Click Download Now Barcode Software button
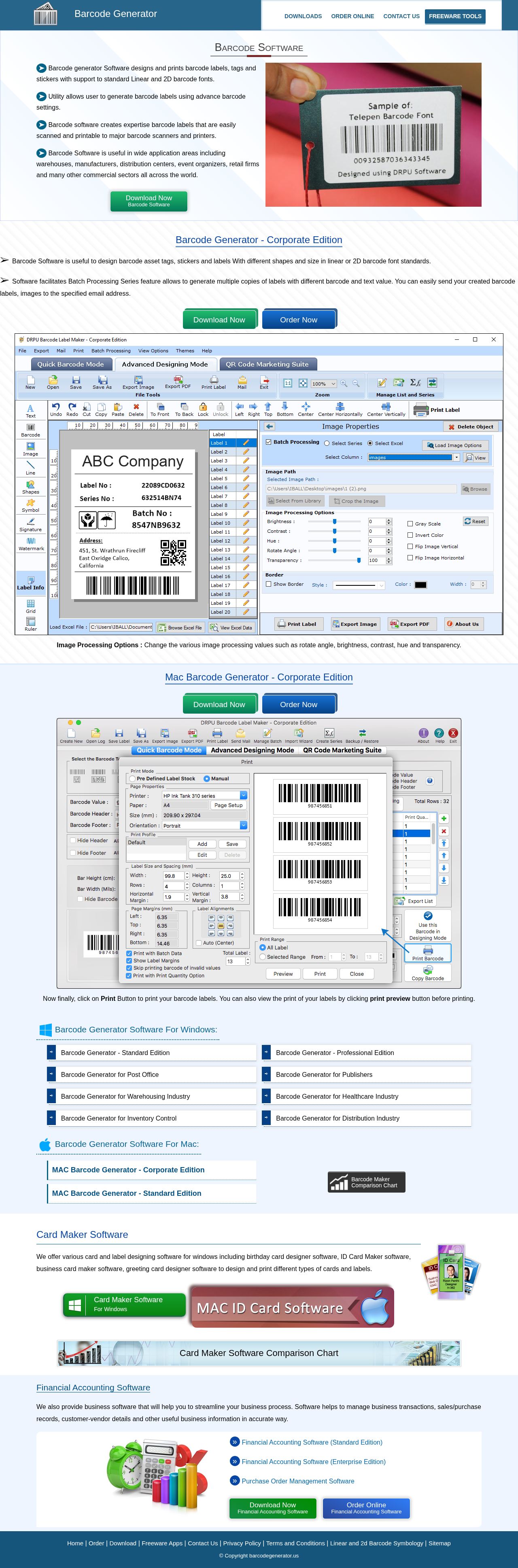Image resolution: width=518 pixels, height=1568 pixels. pos(149,201)
